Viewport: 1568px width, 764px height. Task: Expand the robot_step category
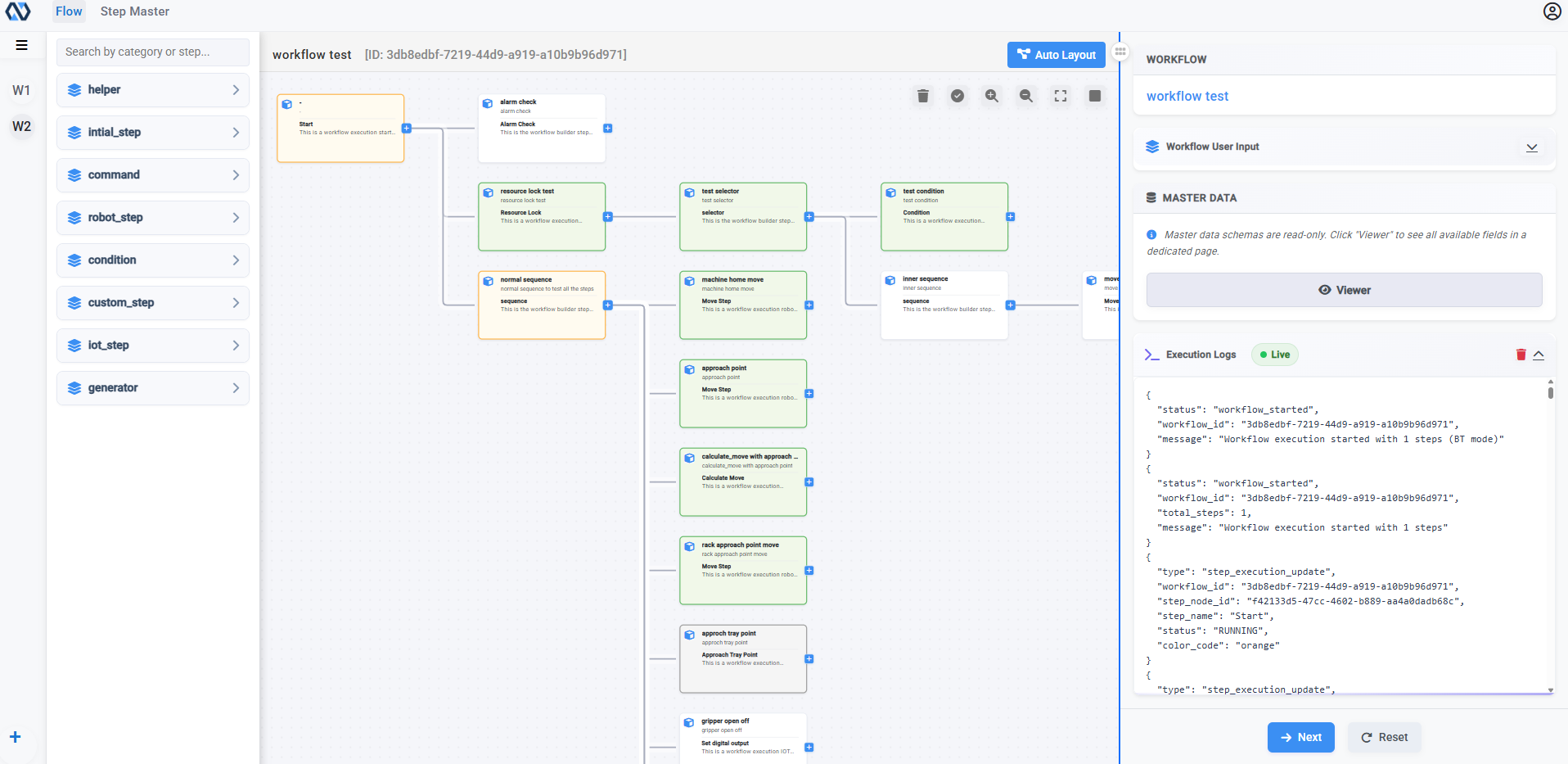(x=153, y=218)
